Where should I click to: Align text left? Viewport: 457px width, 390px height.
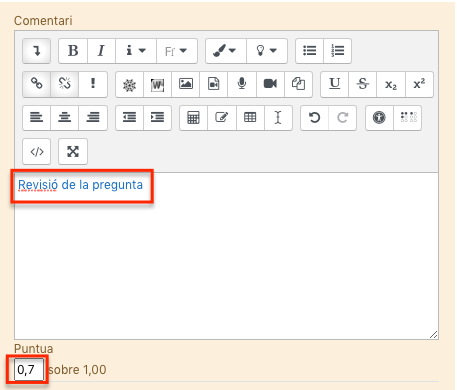[x=36, y=118]
